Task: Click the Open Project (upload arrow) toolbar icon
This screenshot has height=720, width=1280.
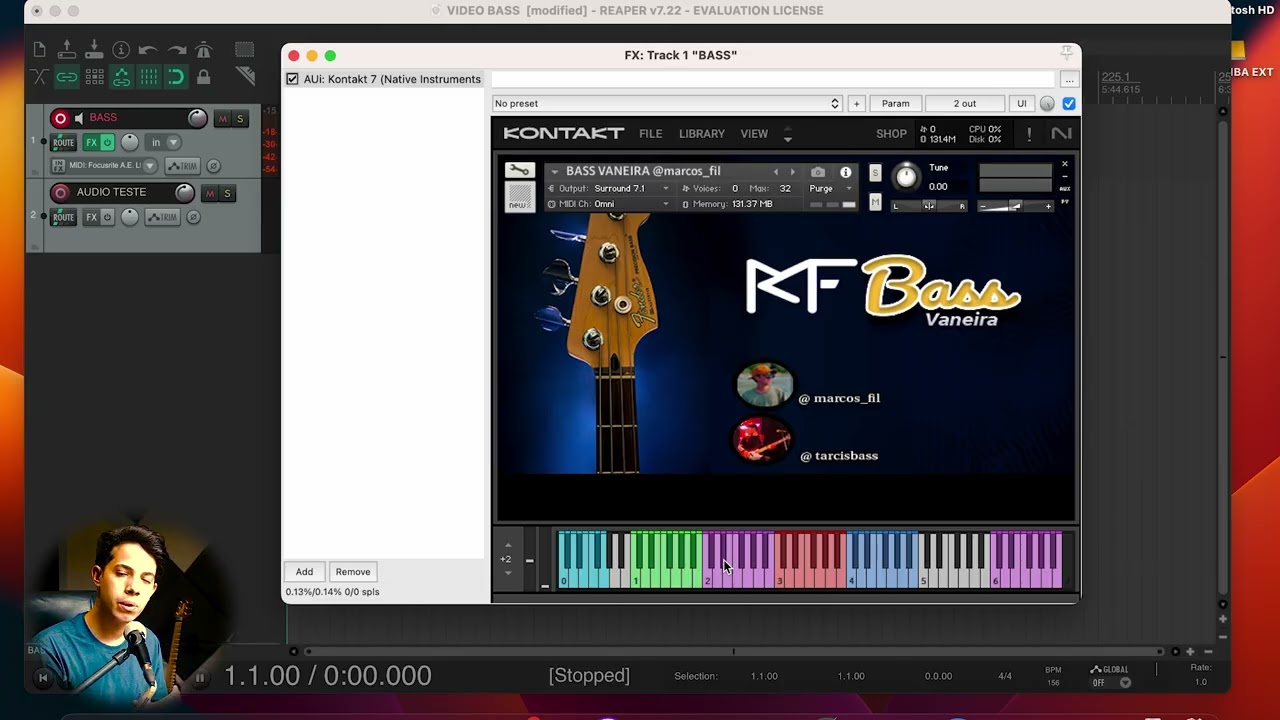Action: (x=67, y=49)
